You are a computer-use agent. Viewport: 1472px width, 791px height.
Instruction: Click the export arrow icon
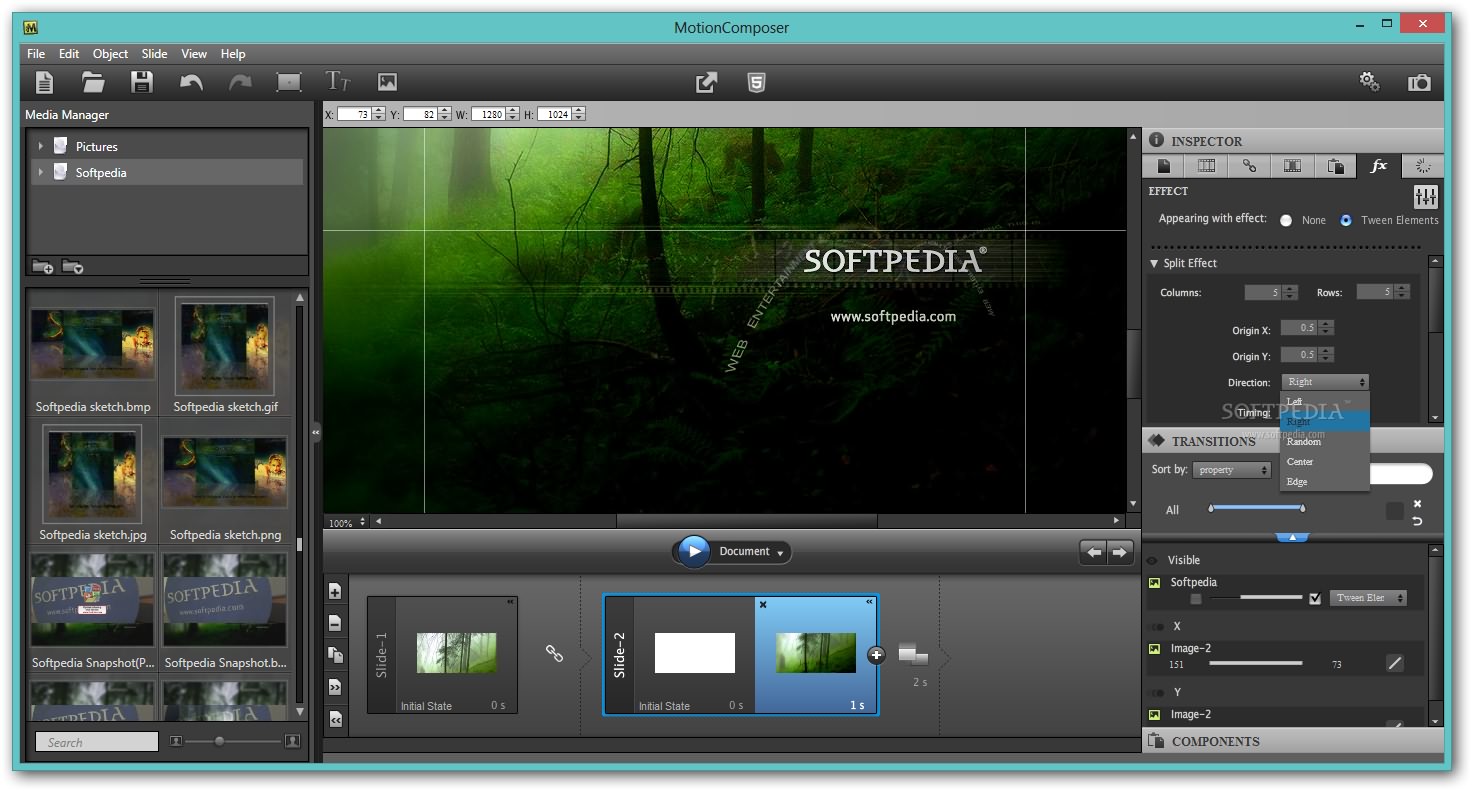point(707,82)
